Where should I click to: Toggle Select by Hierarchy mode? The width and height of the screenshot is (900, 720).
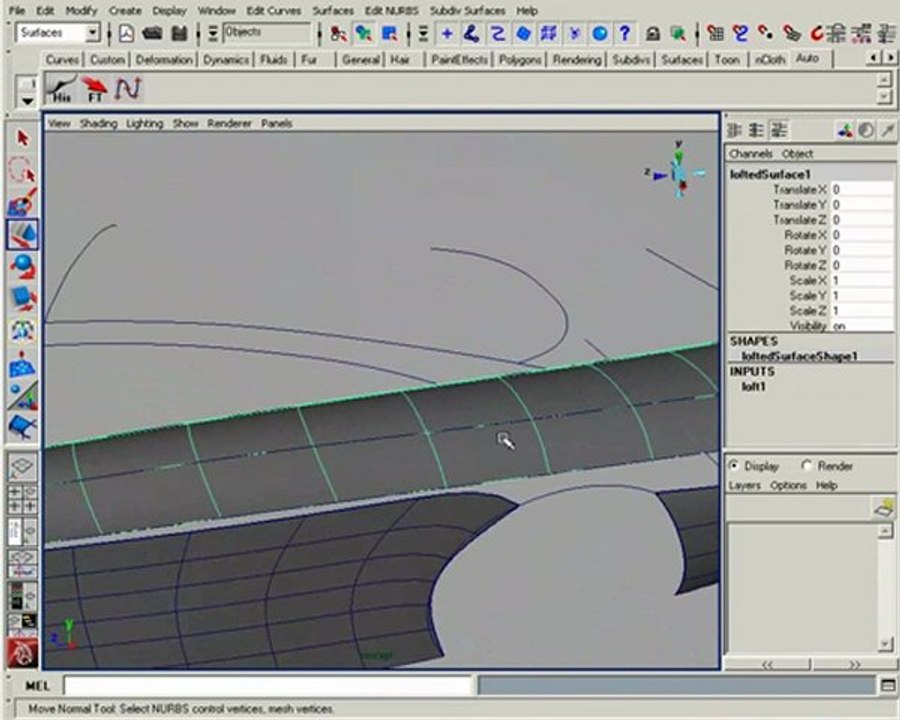point(338,34)
